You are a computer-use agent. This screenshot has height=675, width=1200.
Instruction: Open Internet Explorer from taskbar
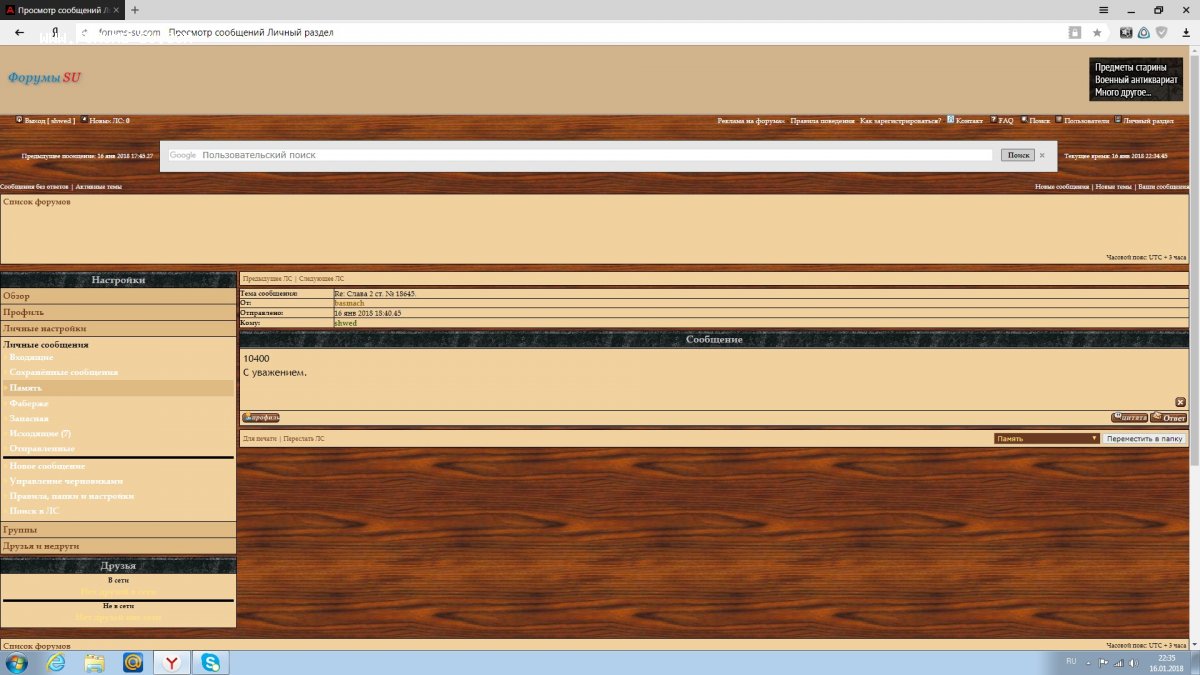pyautogui.click(x=56, y=662)
